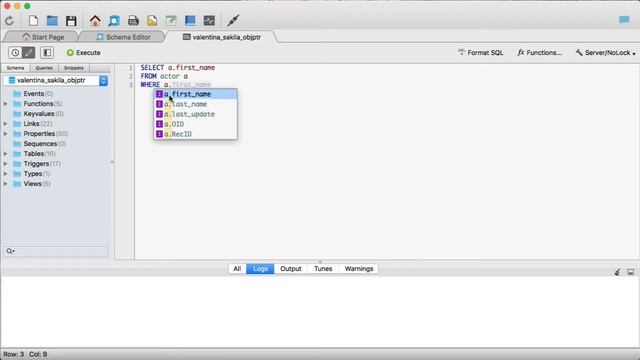Switch log panel to Warnings
This screenshot has width=640, height=360.
359,269
